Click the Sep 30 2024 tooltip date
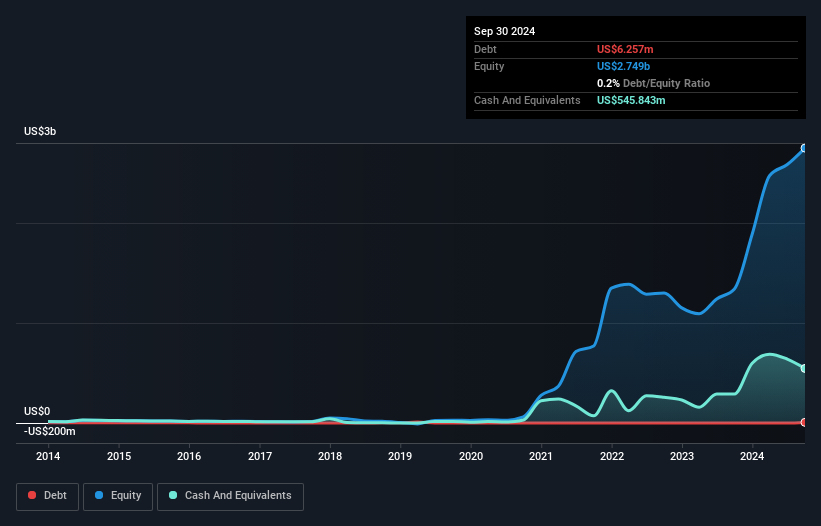The height and width of the screenshot is (526, 821). [x=504, y=31]
